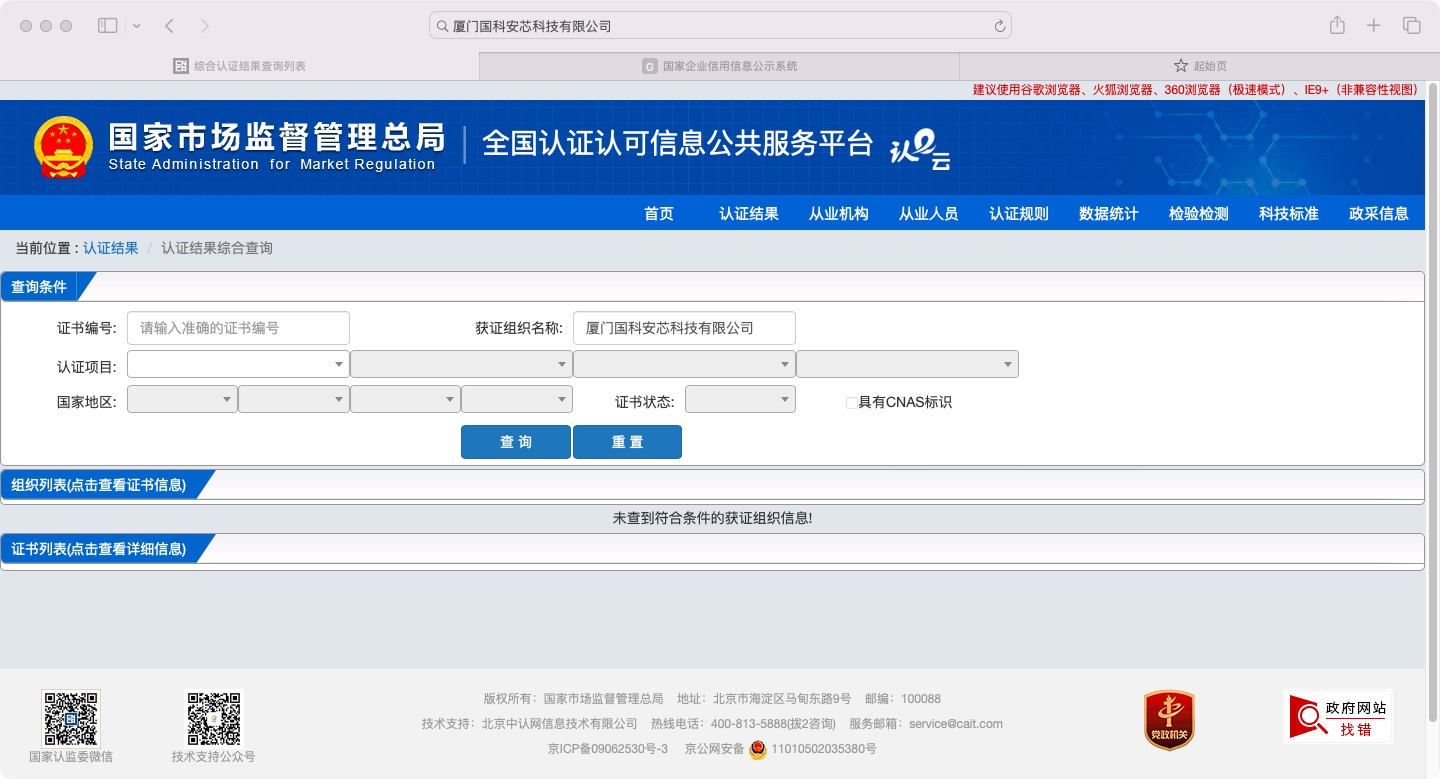Open the 认证规则 navigation menu

[x=1019, y=213]
